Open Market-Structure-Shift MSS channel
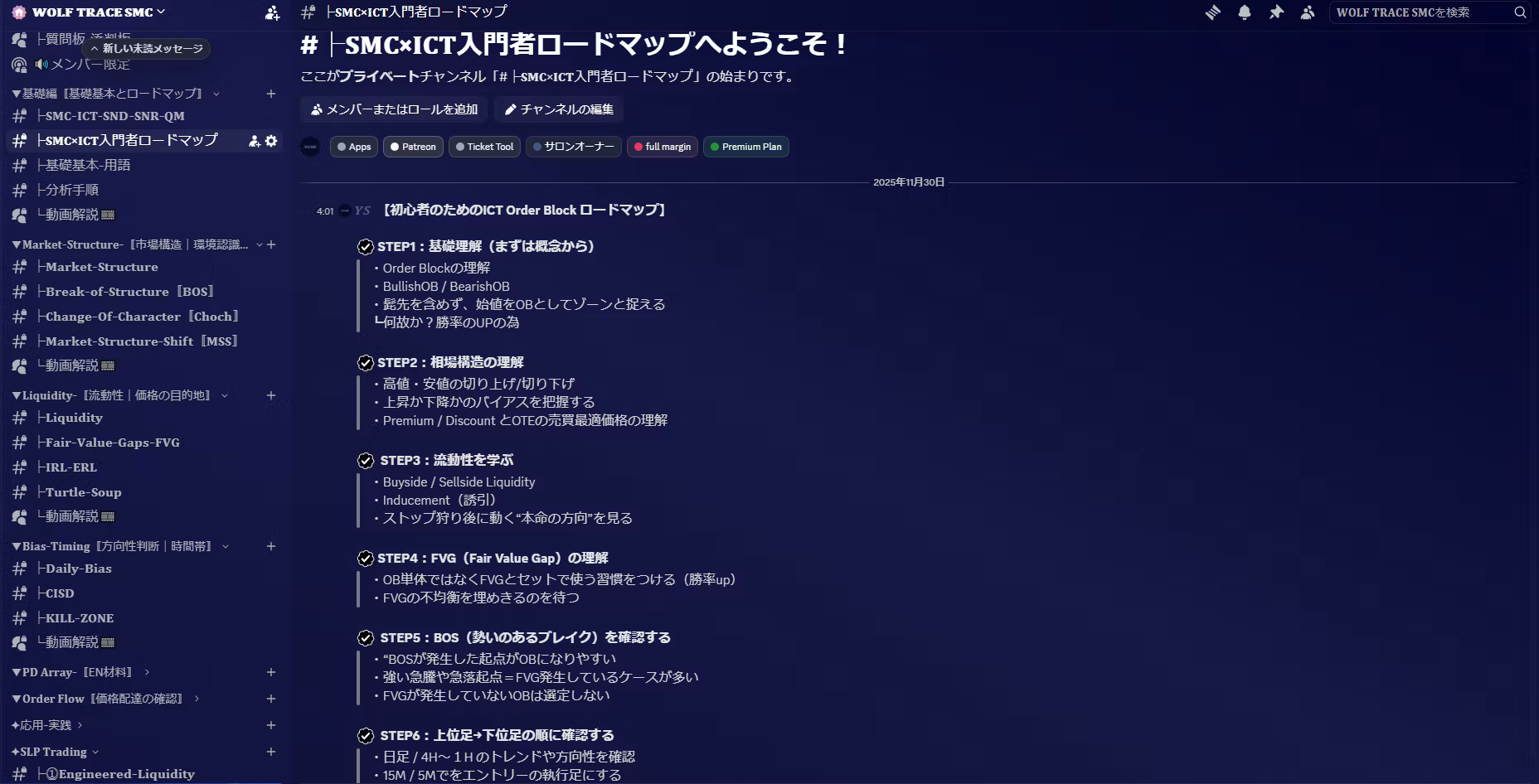The image size is (1539, 784). (x=144, y=341)
